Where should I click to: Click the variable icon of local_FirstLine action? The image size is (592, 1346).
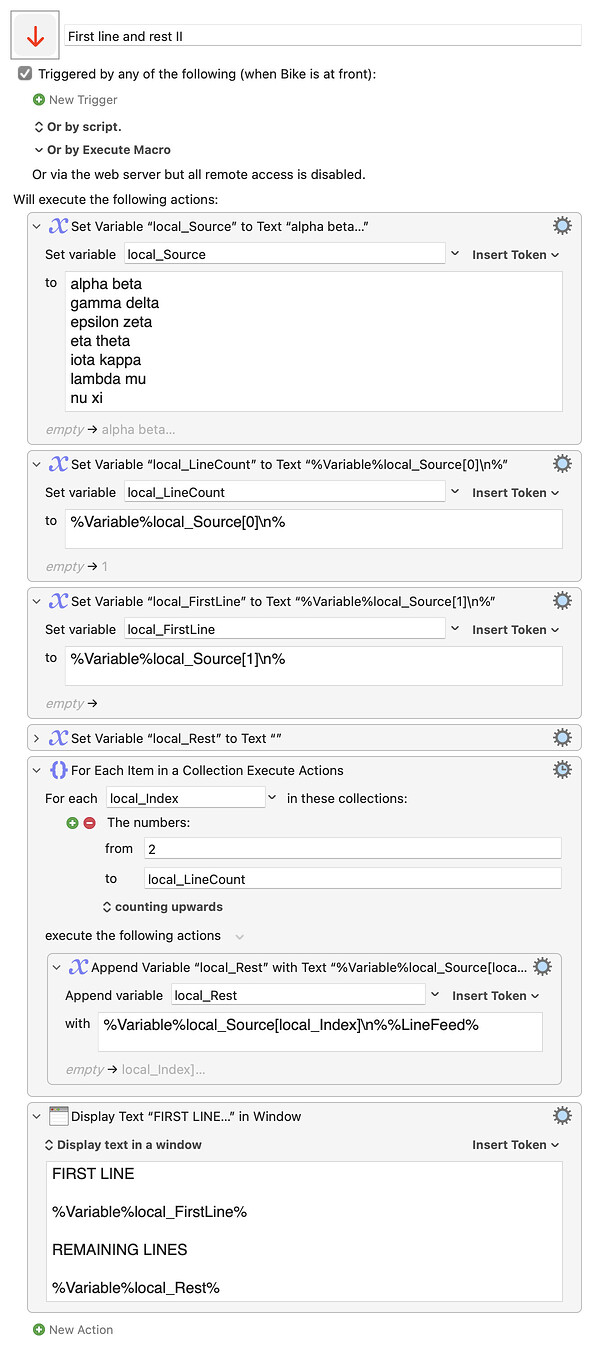point(58,601)
